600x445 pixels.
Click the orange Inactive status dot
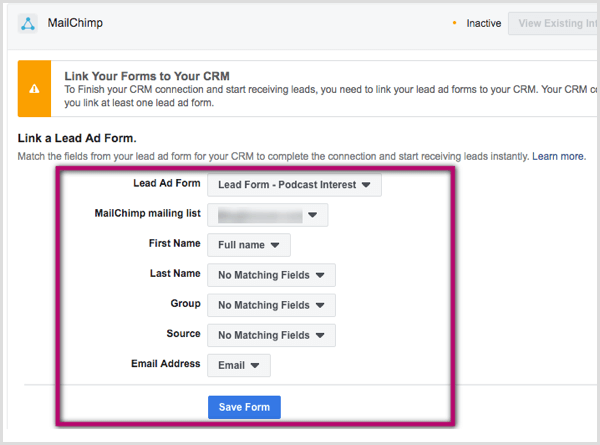(x=454, y=23)
